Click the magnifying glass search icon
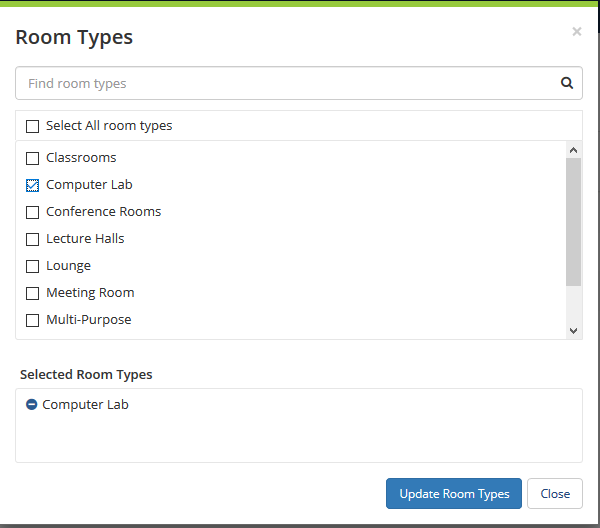Image resolution: width=600 pixels, height=528 pixels. pos(566,84)
